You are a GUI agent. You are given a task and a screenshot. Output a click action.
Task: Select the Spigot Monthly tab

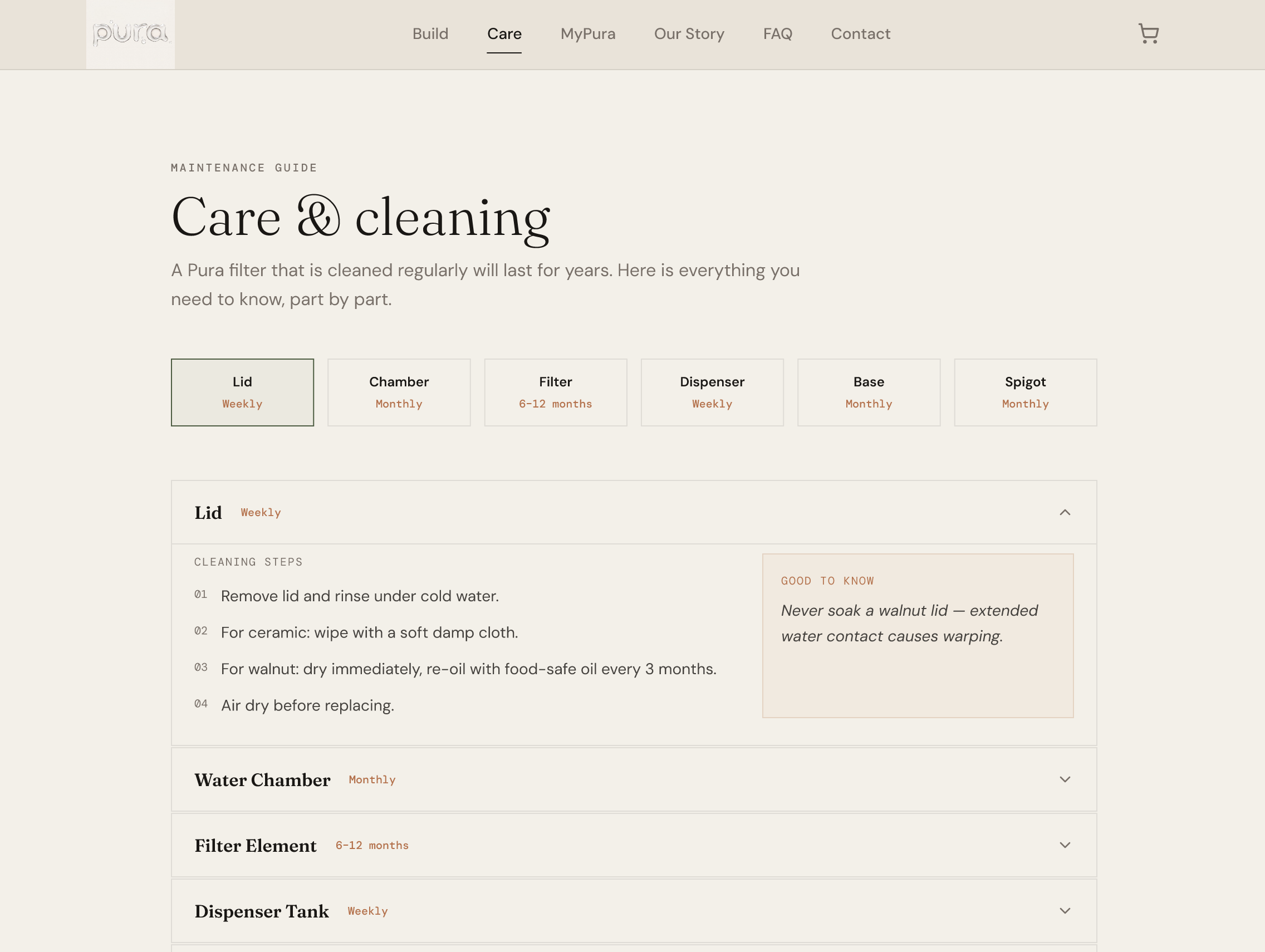coord(1026,392)
